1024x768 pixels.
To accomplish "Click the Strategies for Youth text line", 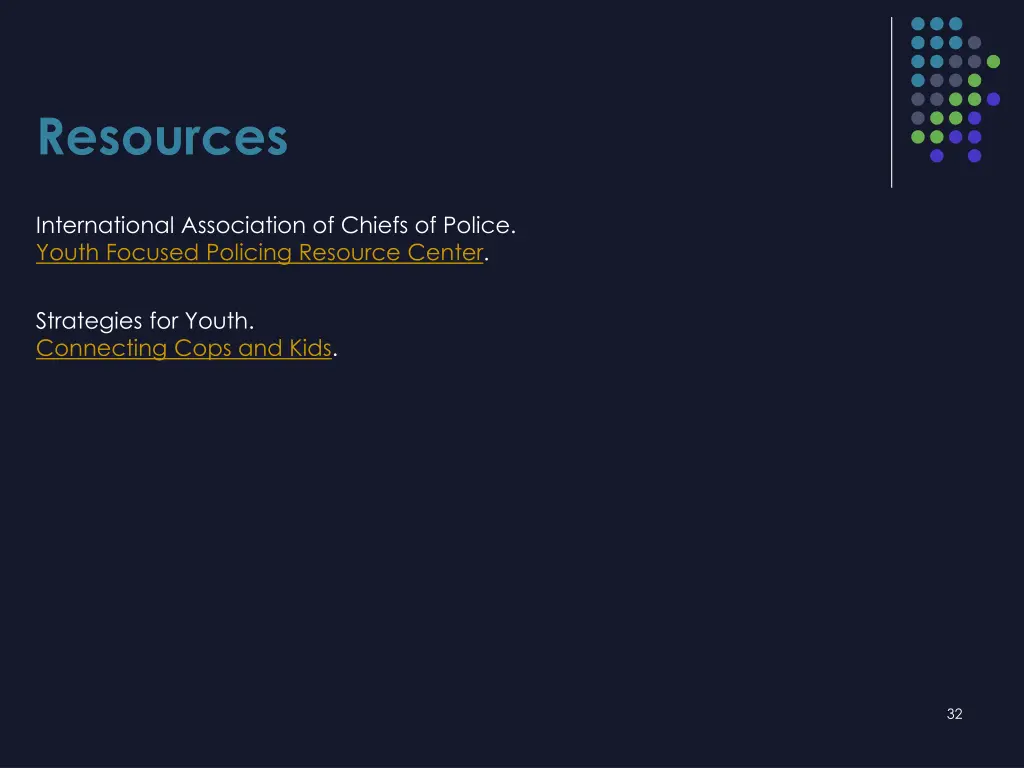I will coord(145,321).
